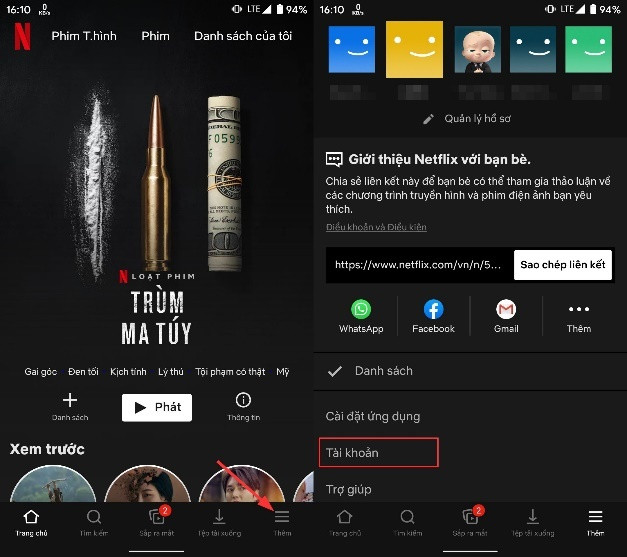Tap left screen battery 94% indicator
This screenshot has width=627, height=557.
coord(292,9)
